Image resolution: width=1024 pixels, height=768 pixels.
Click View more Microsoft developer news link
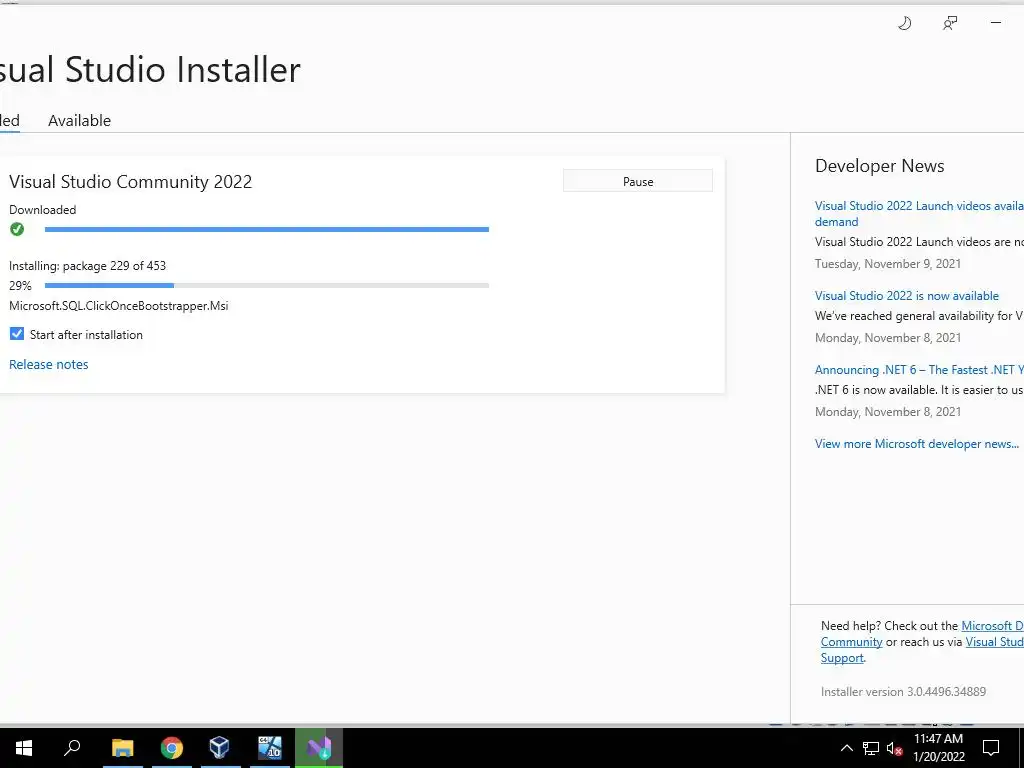[x=916, y=443]
